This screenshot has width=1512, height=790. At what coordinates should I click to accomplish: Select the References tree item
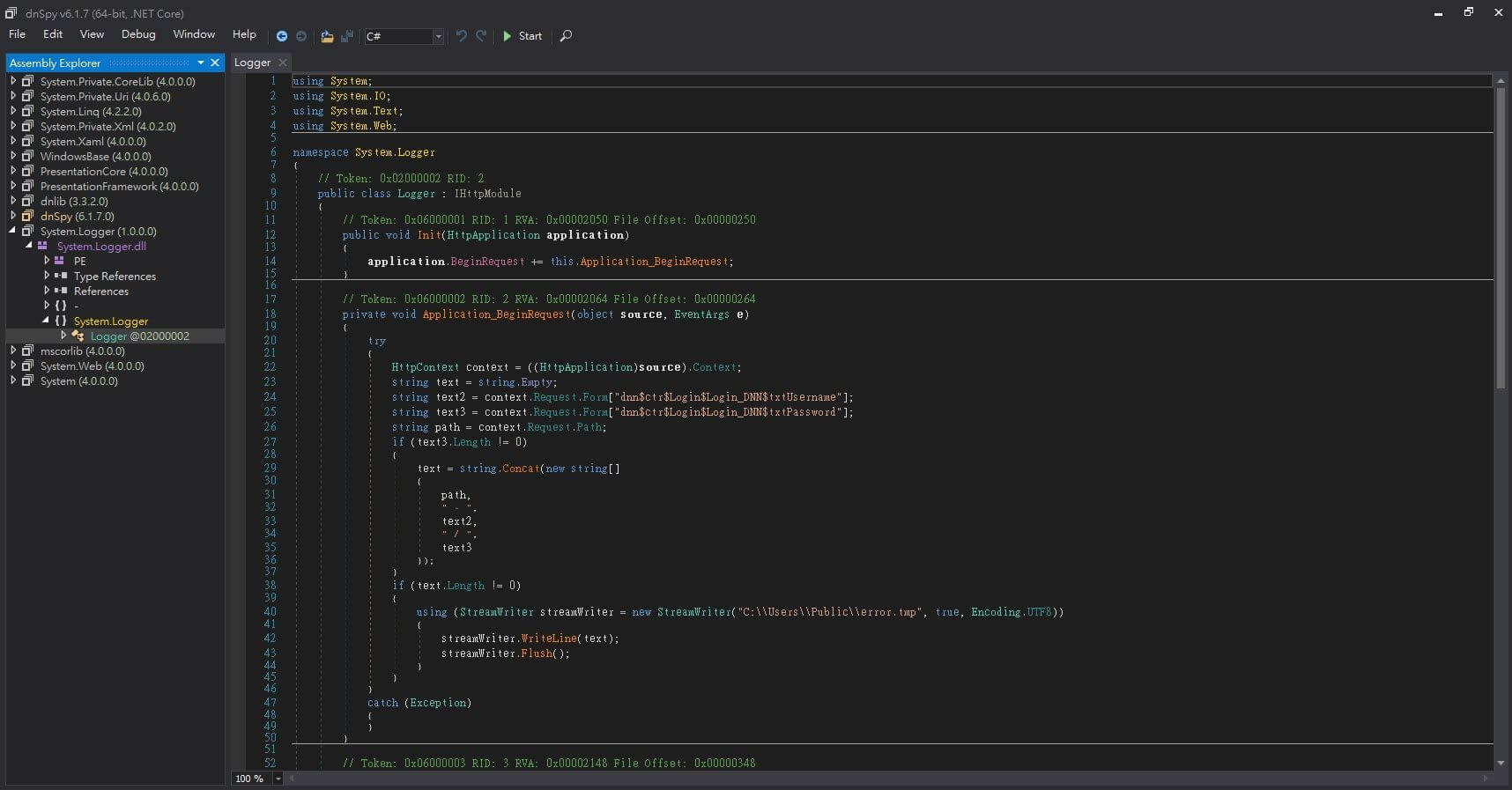pyautogui.click(x=101, y=291)
